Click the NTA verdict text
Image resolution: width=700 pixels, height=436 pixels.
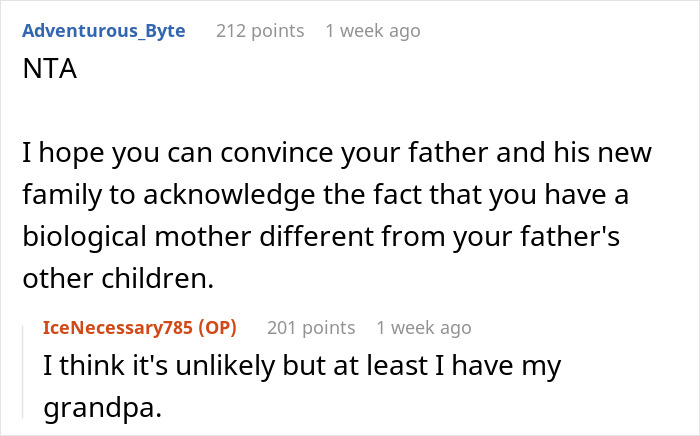coord(46,75)
